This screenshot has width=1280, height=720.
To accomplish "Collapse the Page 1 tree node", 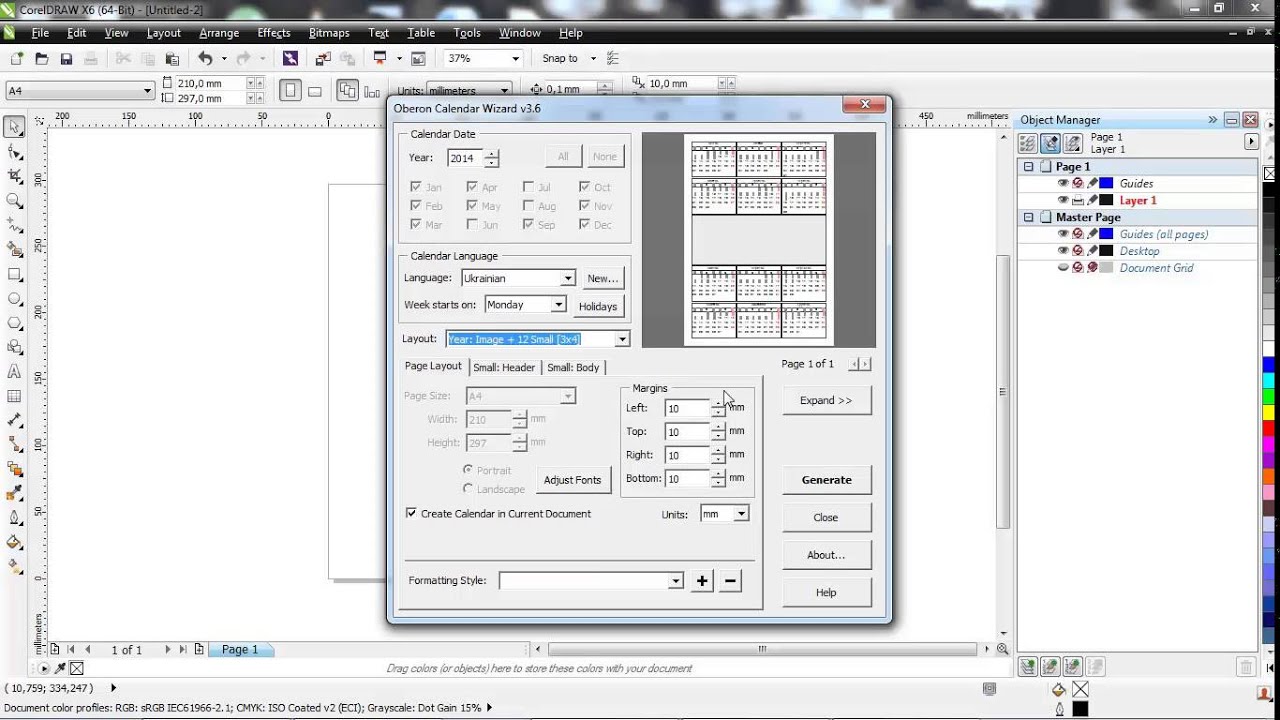I will [x=1028, y=167].
